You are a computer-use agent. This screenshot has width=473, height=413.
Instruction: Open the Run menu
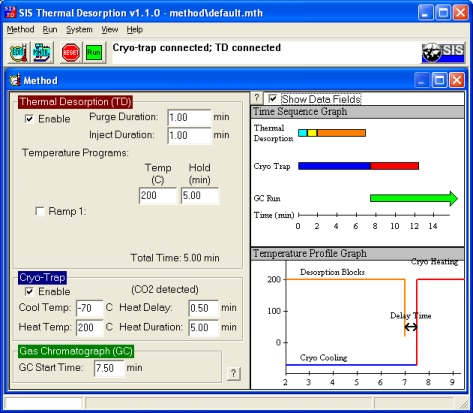50,30
